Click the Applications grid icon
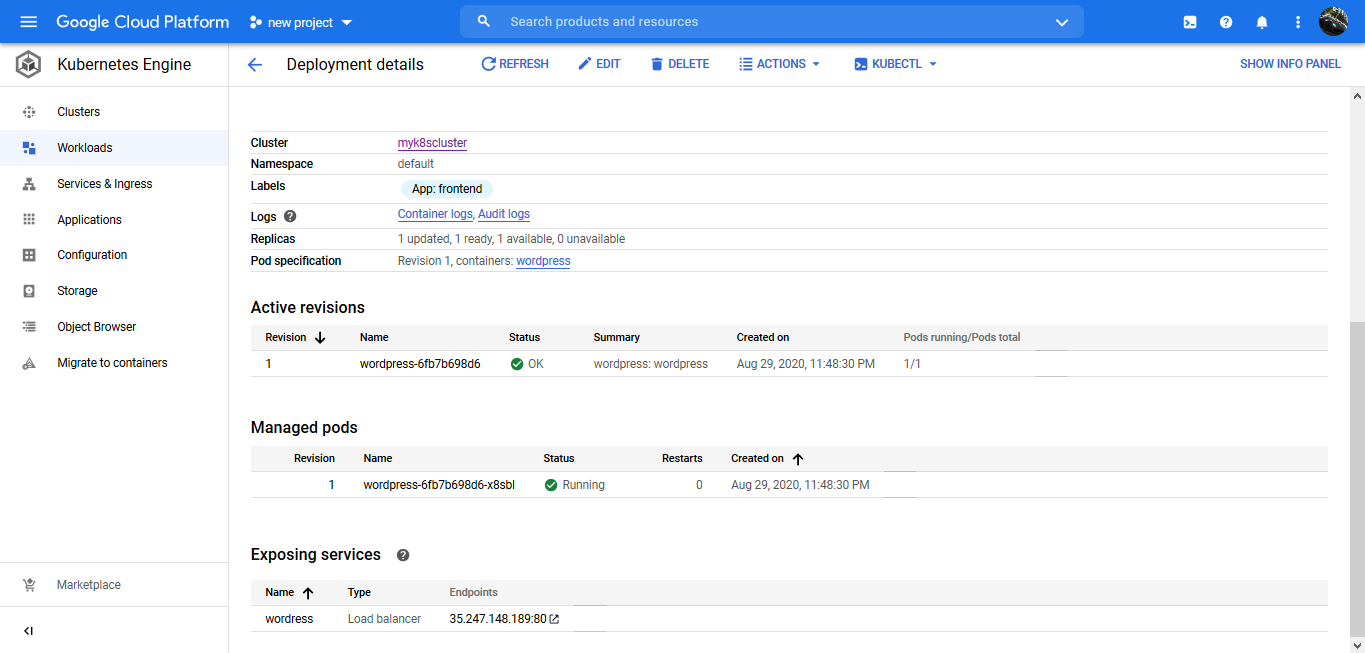The image size is (1365, 653). (29, 220)
